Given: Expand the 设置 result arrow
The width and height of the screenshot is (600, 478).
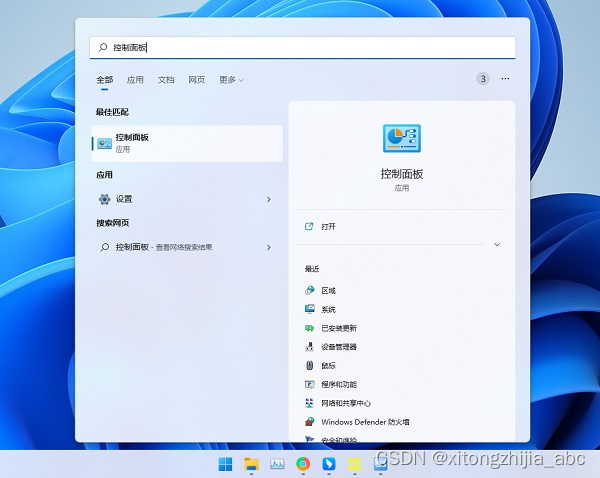Looking at the screenshot, I should point(269,199).
